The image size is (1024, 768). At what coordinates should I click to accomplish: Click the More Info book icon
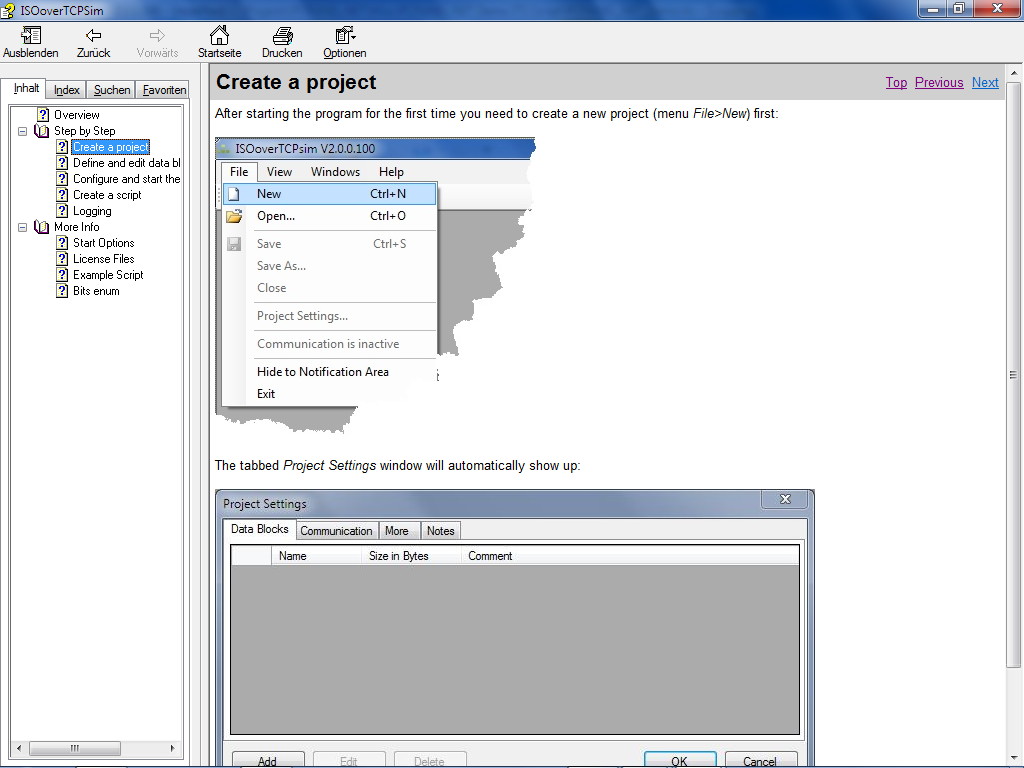(42, 227)
